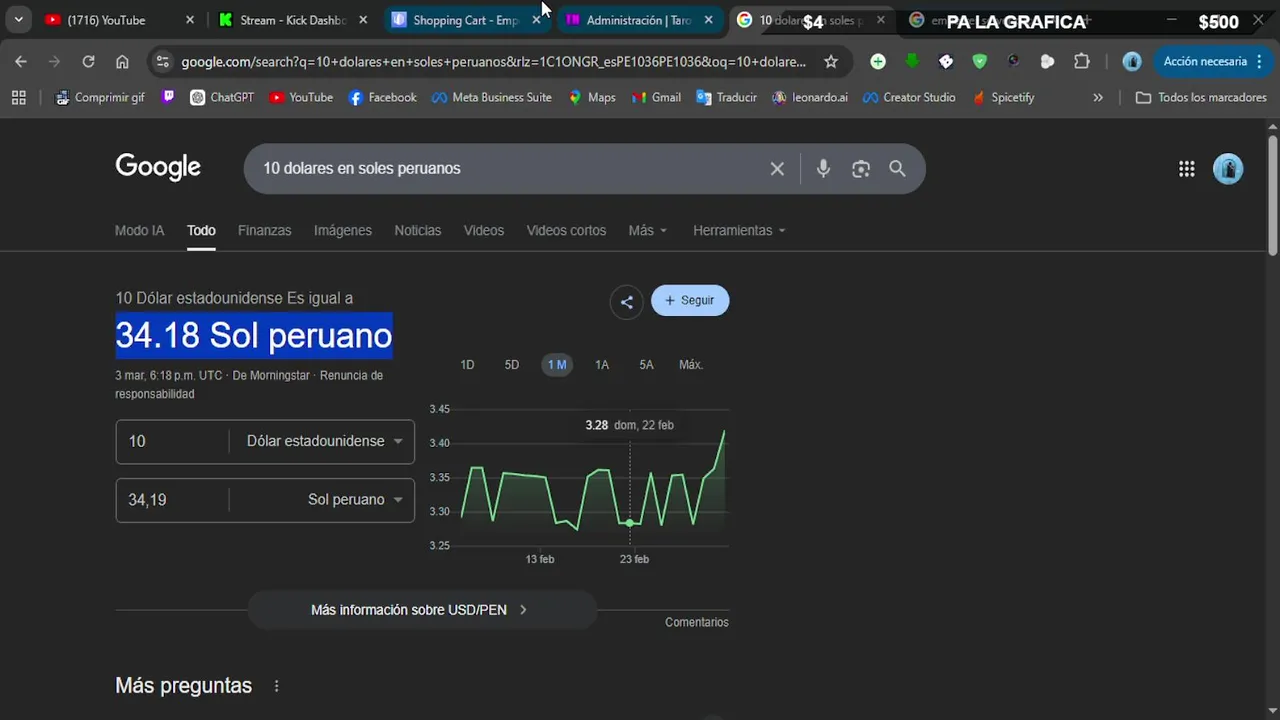Open the tab search chevron at the top left
Screen dimensions: 1280x720
pyautogui.click(x=18, y=20)
